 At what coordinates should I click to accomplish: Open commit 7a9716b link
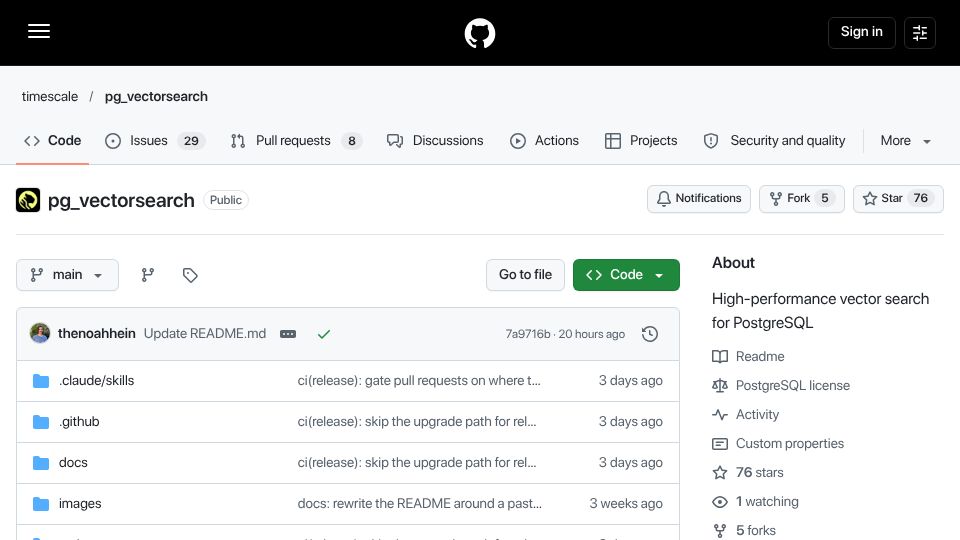pyautogui.click(x=528, y=334)
